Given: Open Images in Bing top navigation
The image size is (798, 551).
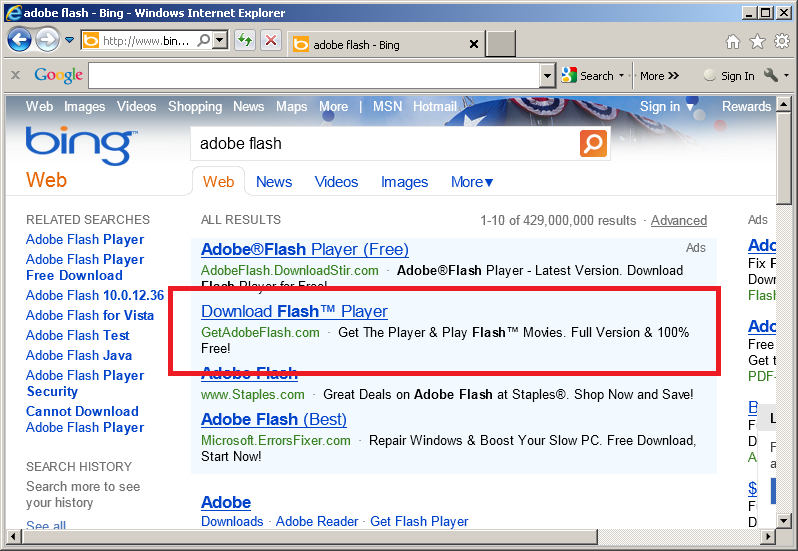Looking at the screenshot, I should 84,106.
